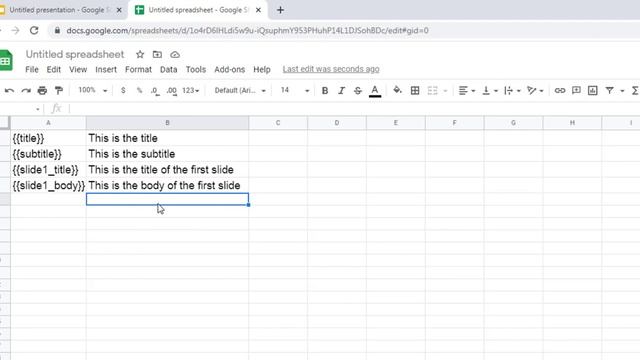Open the Edit menu
Screen dimensions: 640x360
[x=53, y=69]
